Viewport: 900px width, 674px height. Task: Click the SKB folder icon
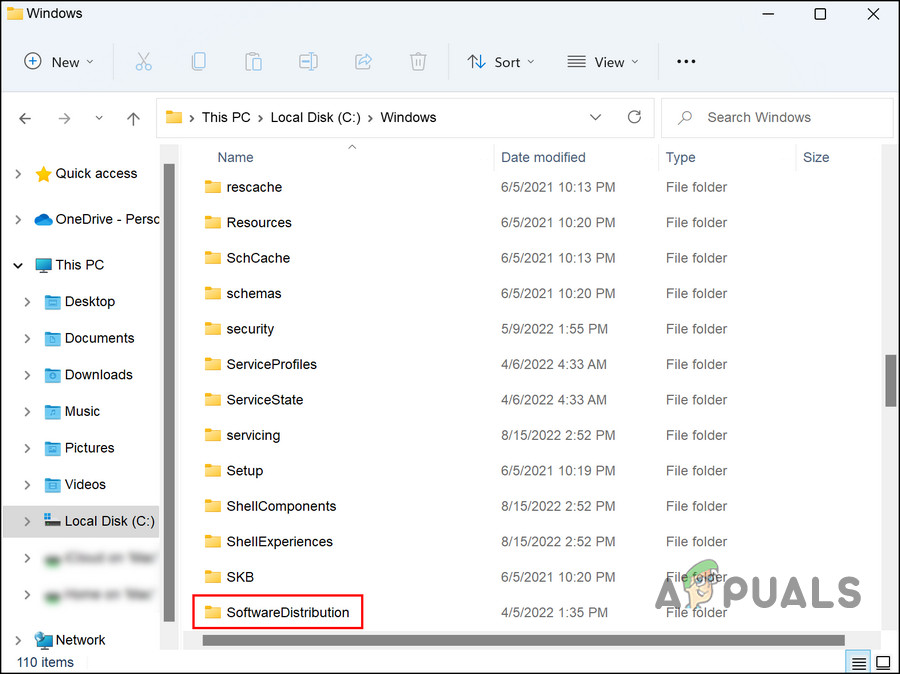click(212, 576)
